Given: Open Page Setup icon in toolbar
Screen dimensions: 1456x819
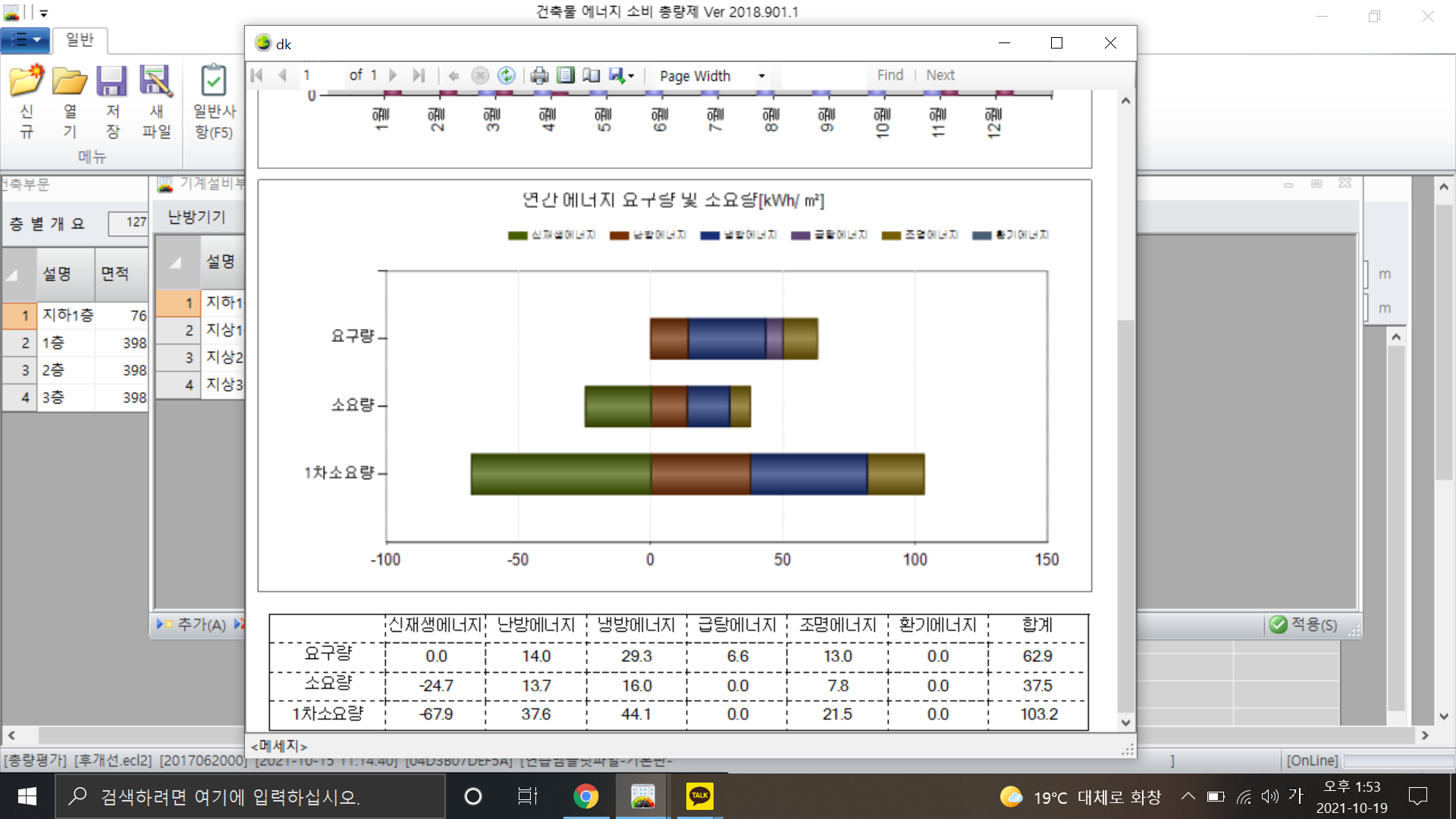Looking at the screenshot, I should 591,75.
